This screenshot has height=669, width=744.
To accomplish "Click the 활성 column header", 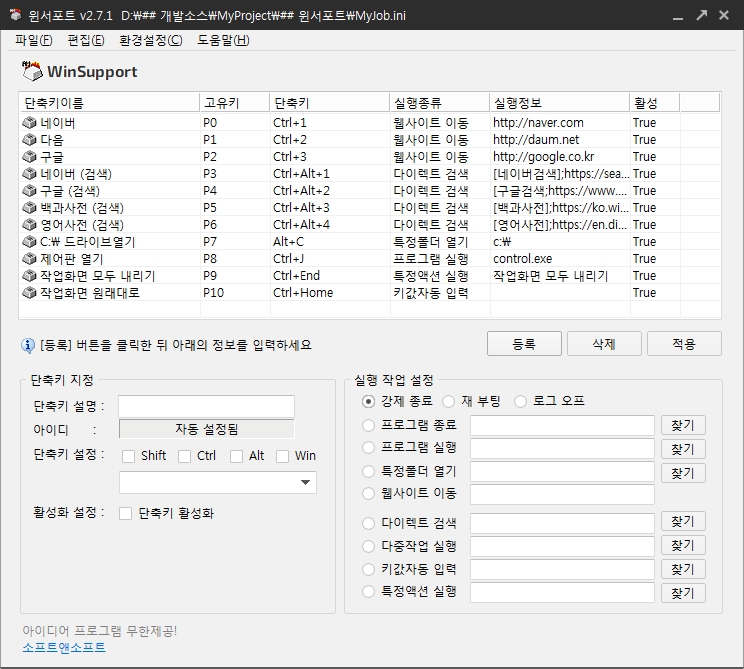I will (x=655, y=102).
